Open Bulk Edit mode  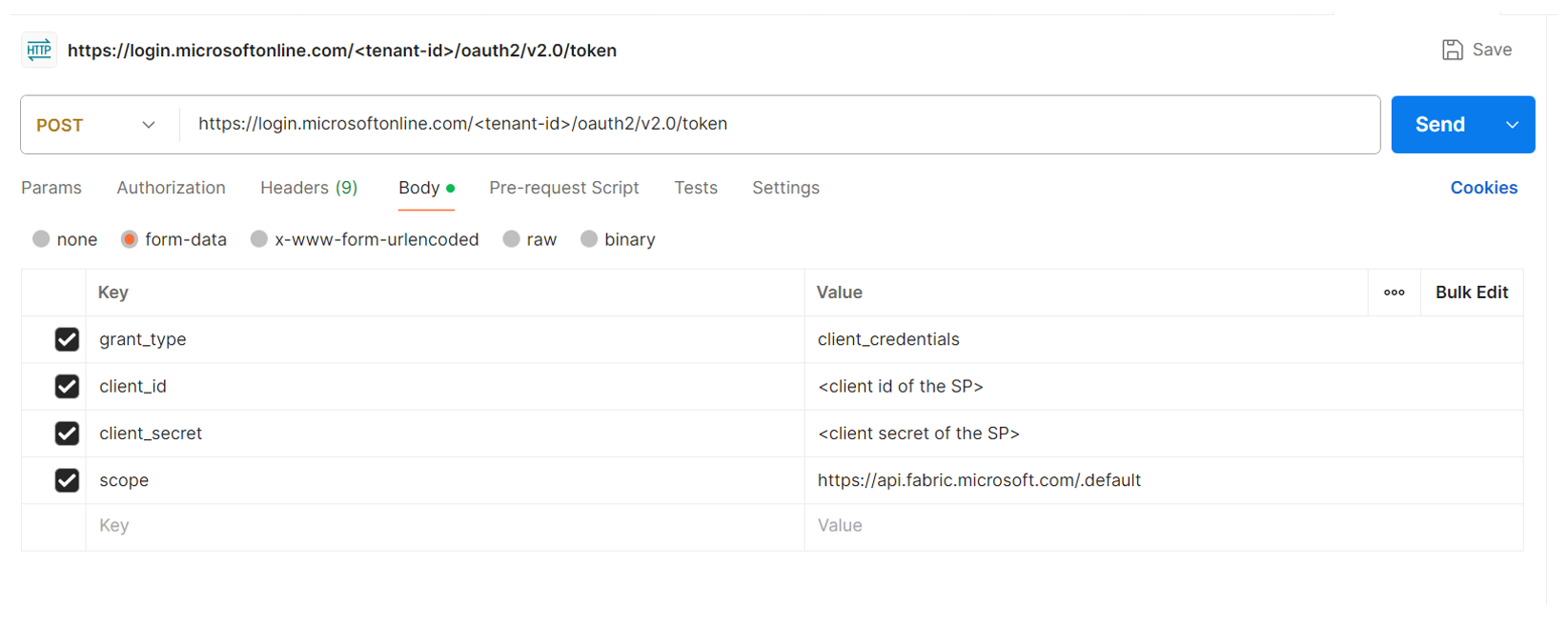1471,293
